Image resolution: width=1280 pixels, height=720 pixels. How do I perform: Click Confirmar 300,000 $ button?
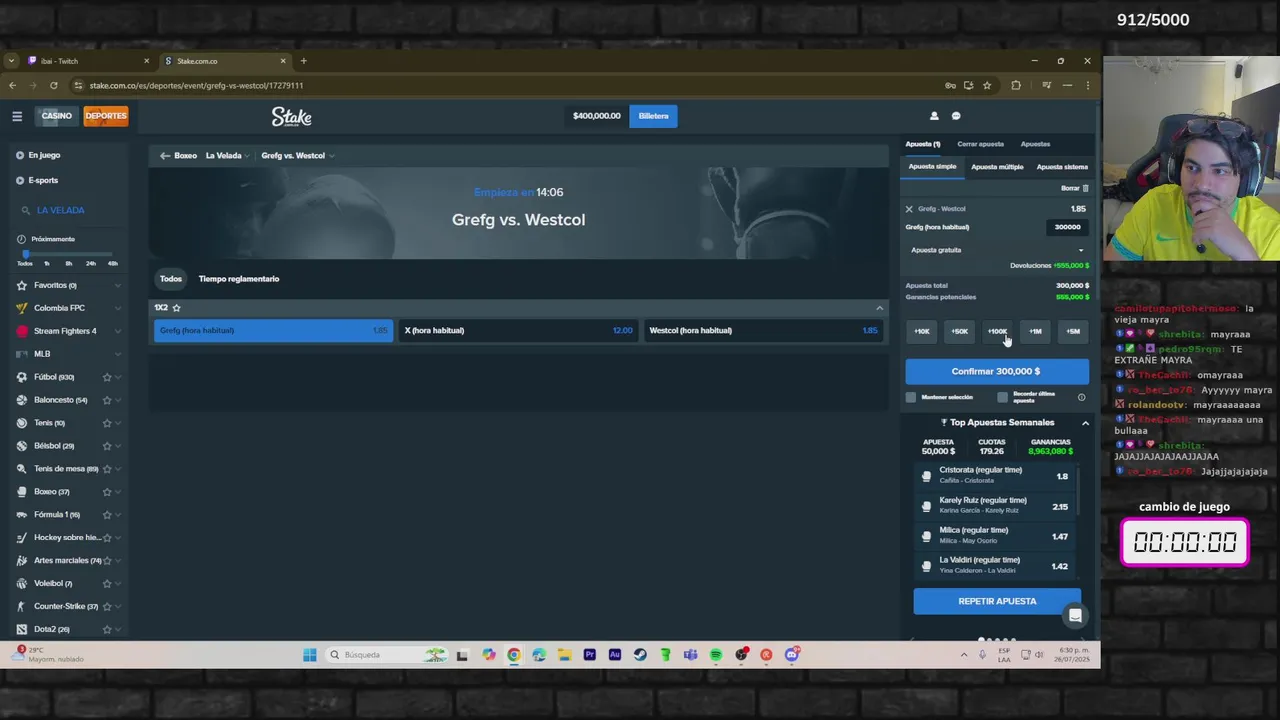(x=997, y=371)
